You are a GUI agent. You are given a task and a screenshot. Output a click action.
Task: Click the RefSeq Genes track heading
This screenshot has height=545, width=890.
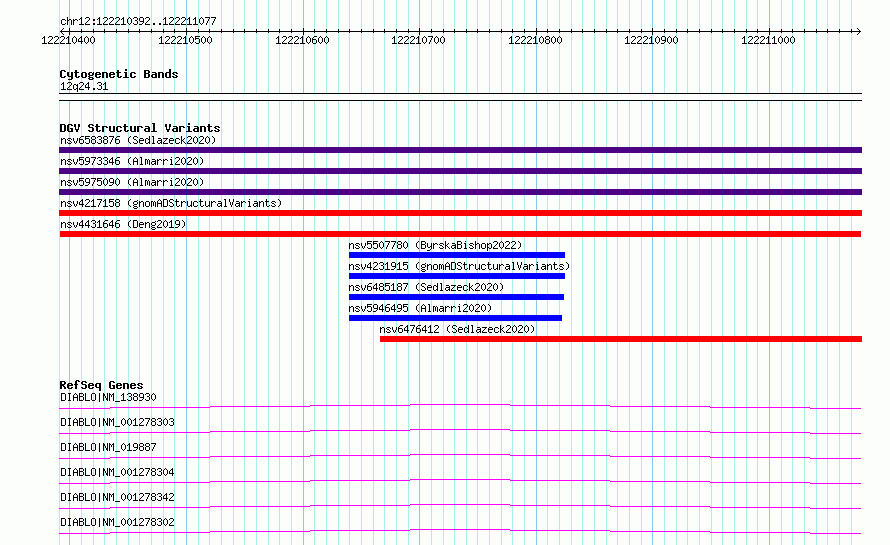(101, 385)
